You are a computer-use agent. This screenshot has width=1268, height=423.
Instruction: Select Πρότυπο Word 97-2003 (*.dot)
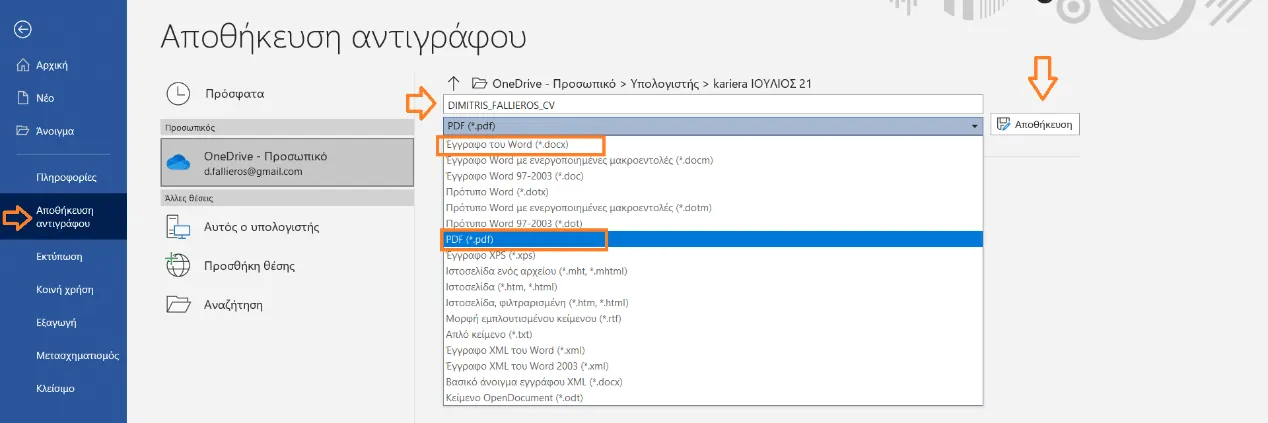[x=713, y=223]
